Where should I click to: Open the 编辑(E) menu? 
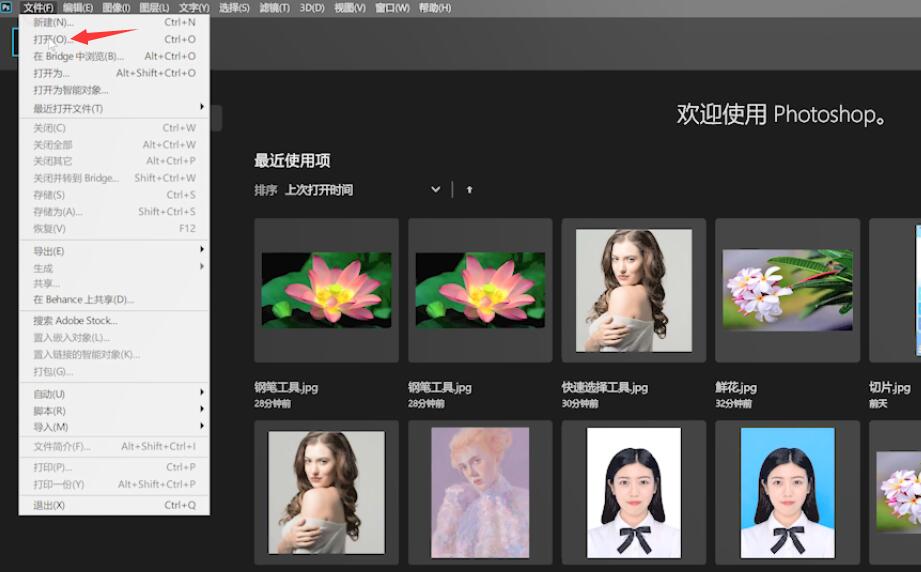[78, 8]
